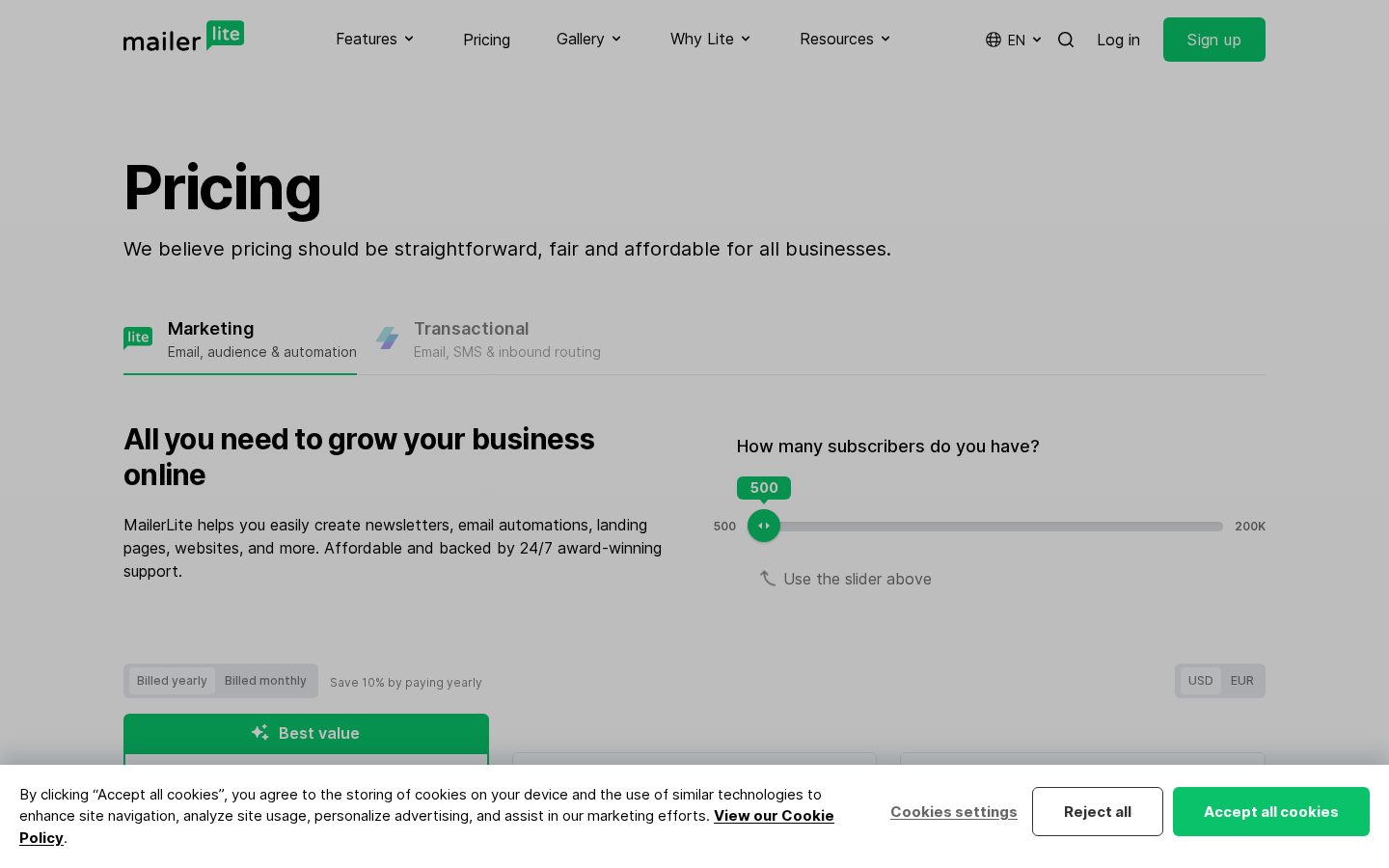
Task: Click the Best value sparkle icon
Action: click(x=260, y=733)
